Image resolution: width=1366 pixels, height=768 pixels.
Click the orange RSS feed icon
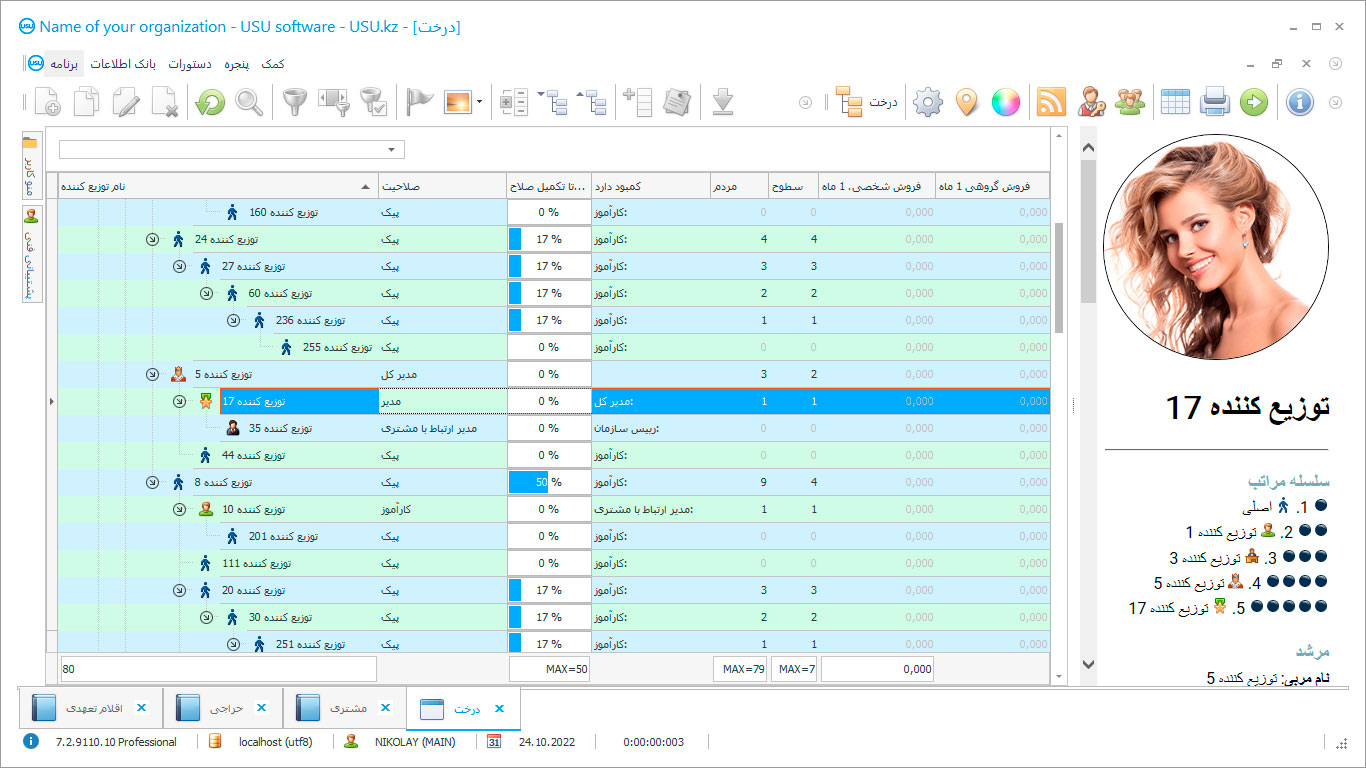[x=1051, y=102]
